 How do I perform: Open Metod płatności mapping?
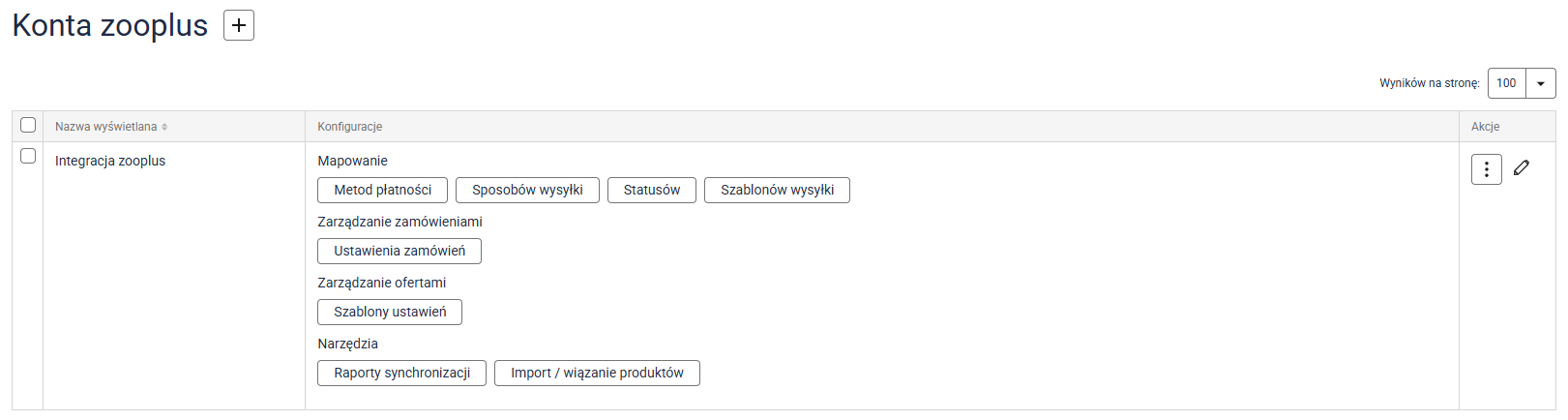coord(382,190)
